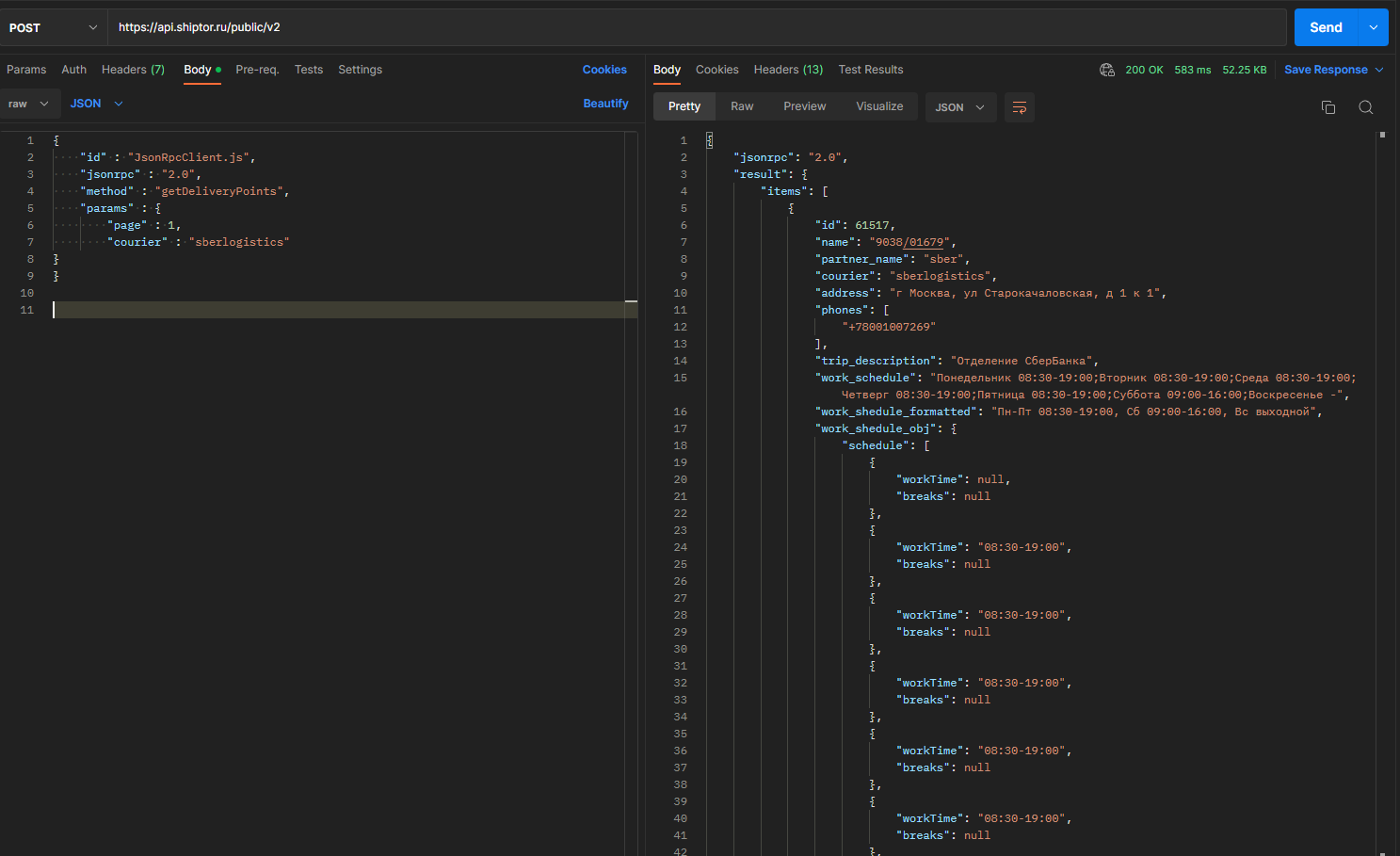This screenshot has width=1400, height=856.
Task: Open the Cookies link in request
Action: pos(604,70)
